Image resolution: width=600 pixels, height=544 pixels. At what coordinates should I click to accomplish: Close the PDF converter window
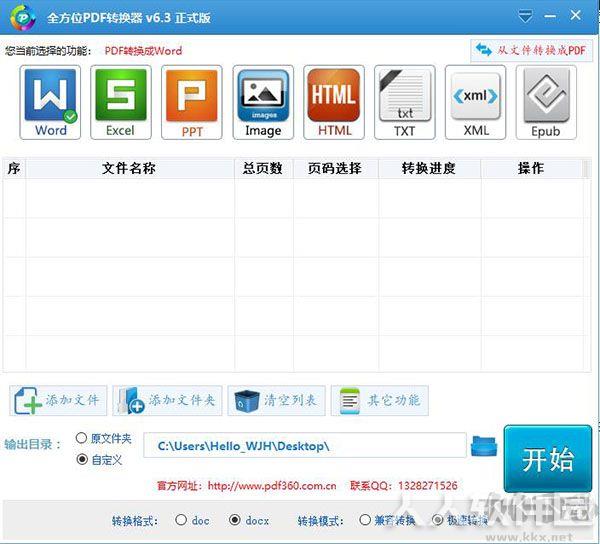tap(576, 15)
